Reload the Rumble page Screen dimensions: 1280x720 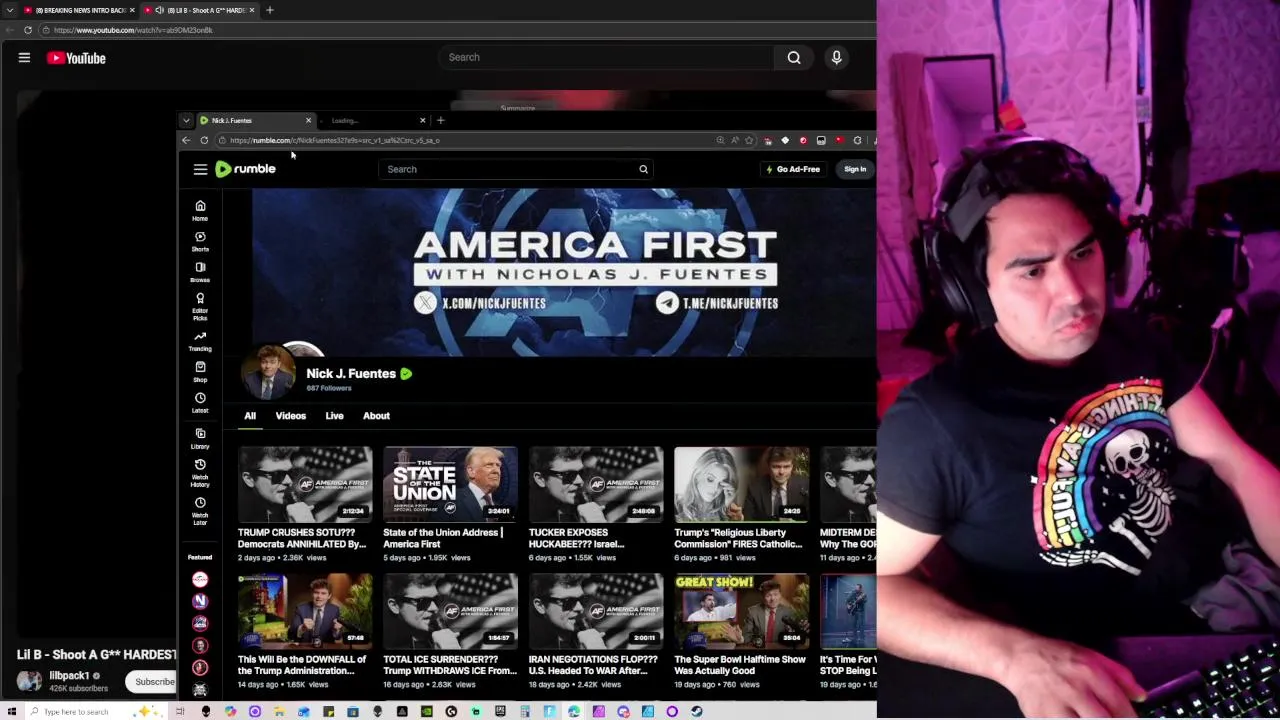click(204, 140)
